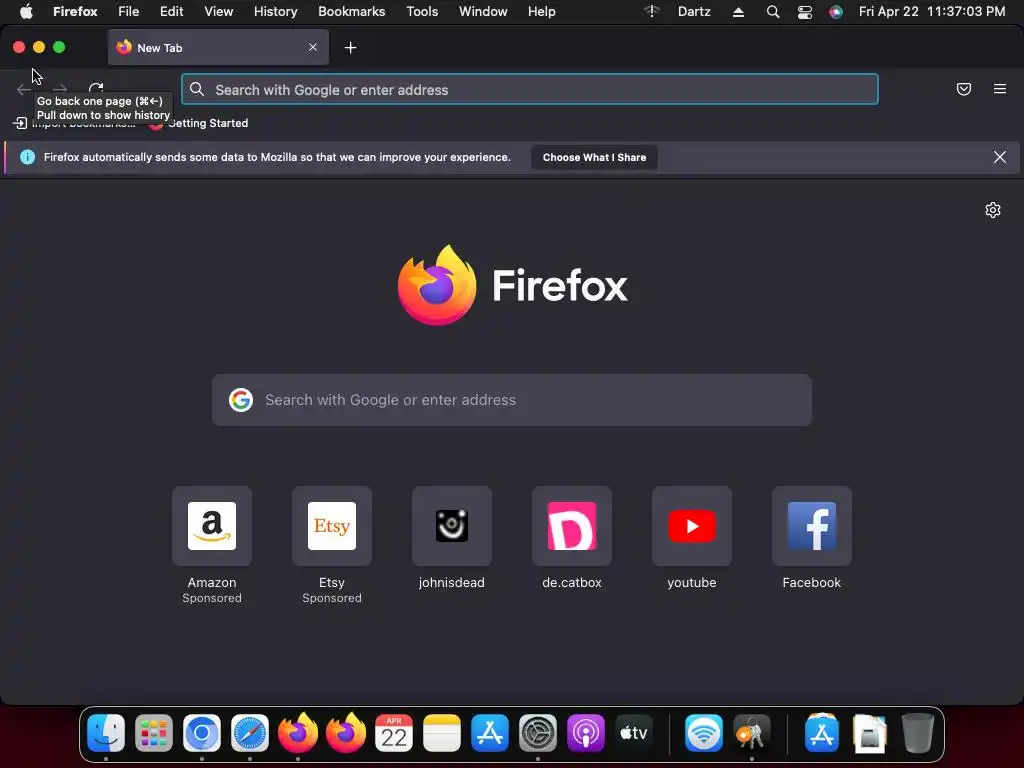
Task: Open the Firefox application menu
Action: coord(75,12)
